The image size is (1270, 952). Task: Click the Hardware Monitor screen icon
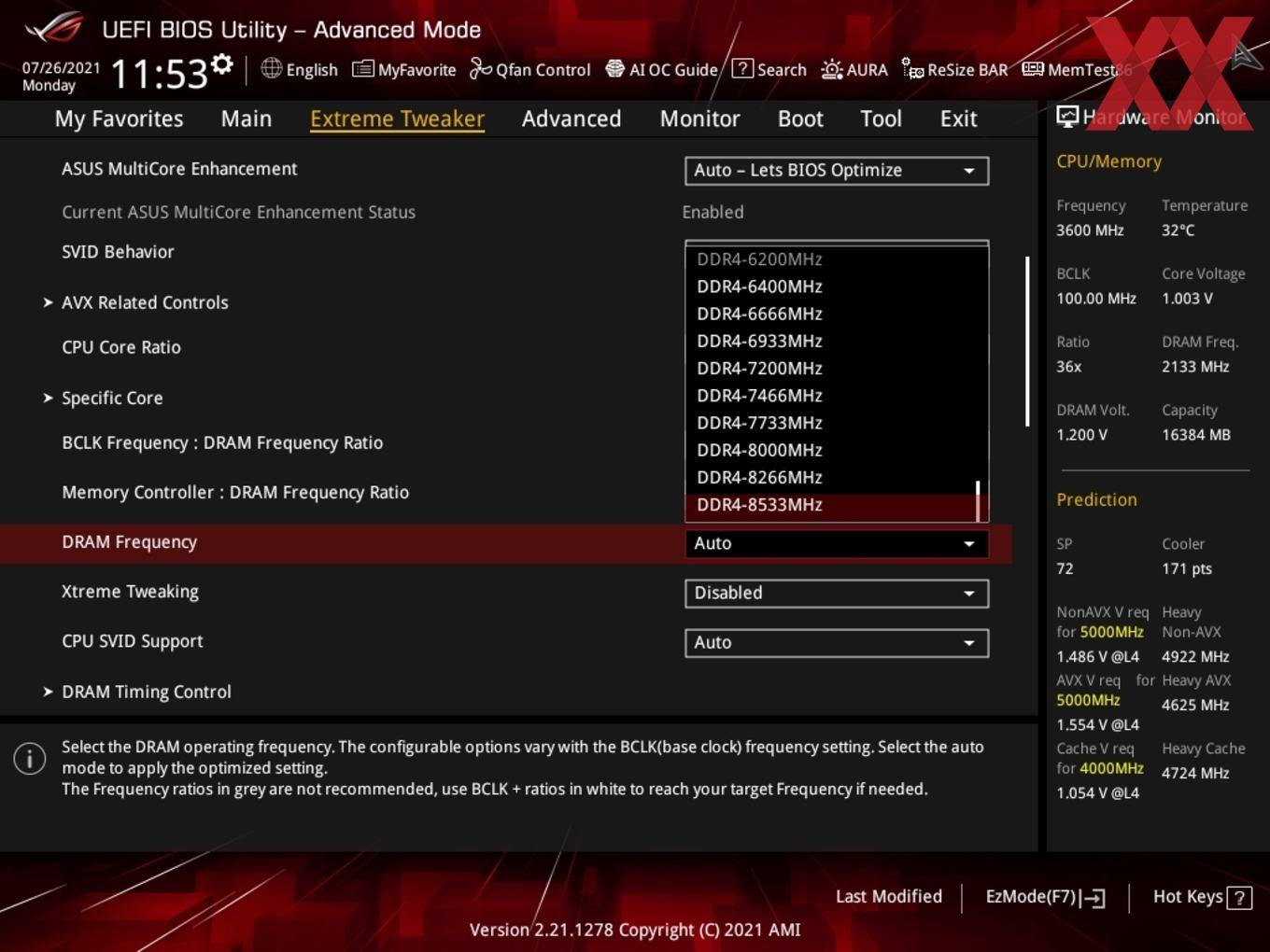pos(1067,117)
